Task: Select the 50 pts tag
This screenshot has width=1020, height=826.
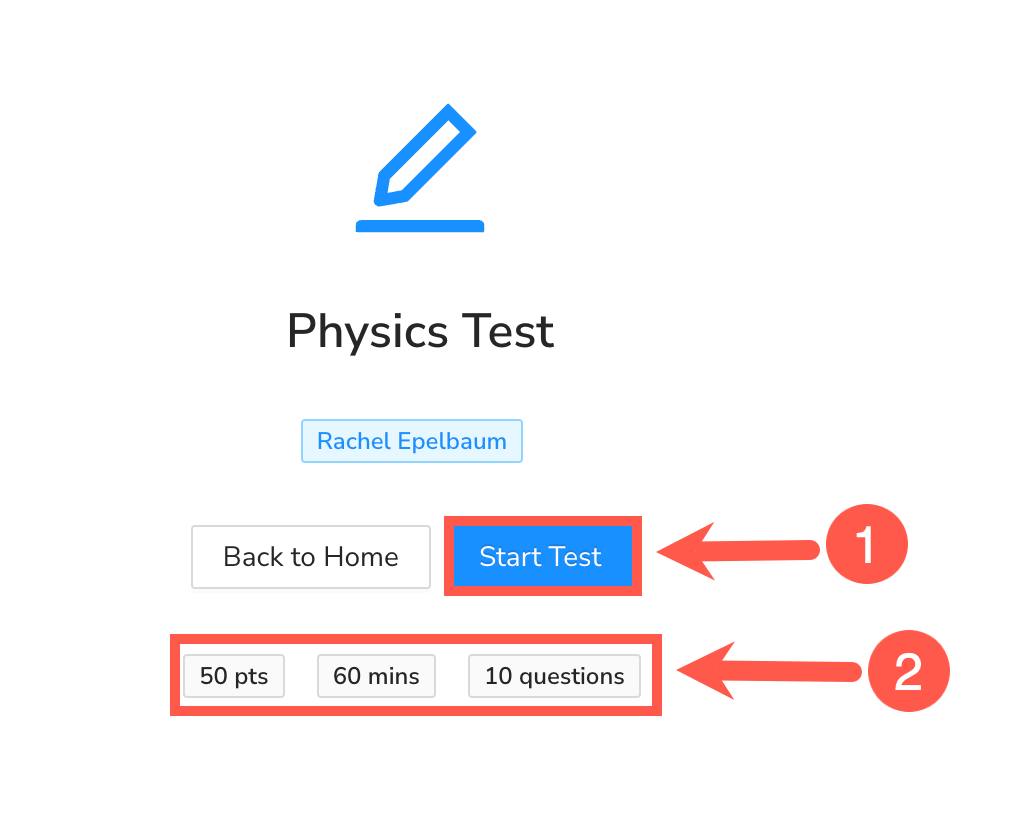Action: (x=234, y=676)
